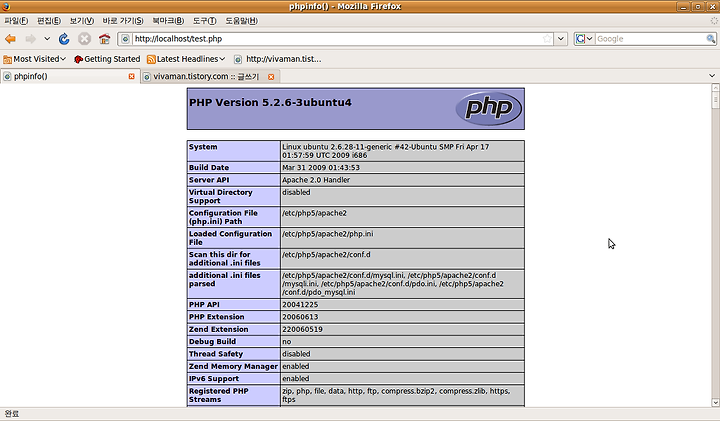Screen dimensions: 720x421
Task: Click the scrollbar up arrow
Action: click(x=715, y=87)
